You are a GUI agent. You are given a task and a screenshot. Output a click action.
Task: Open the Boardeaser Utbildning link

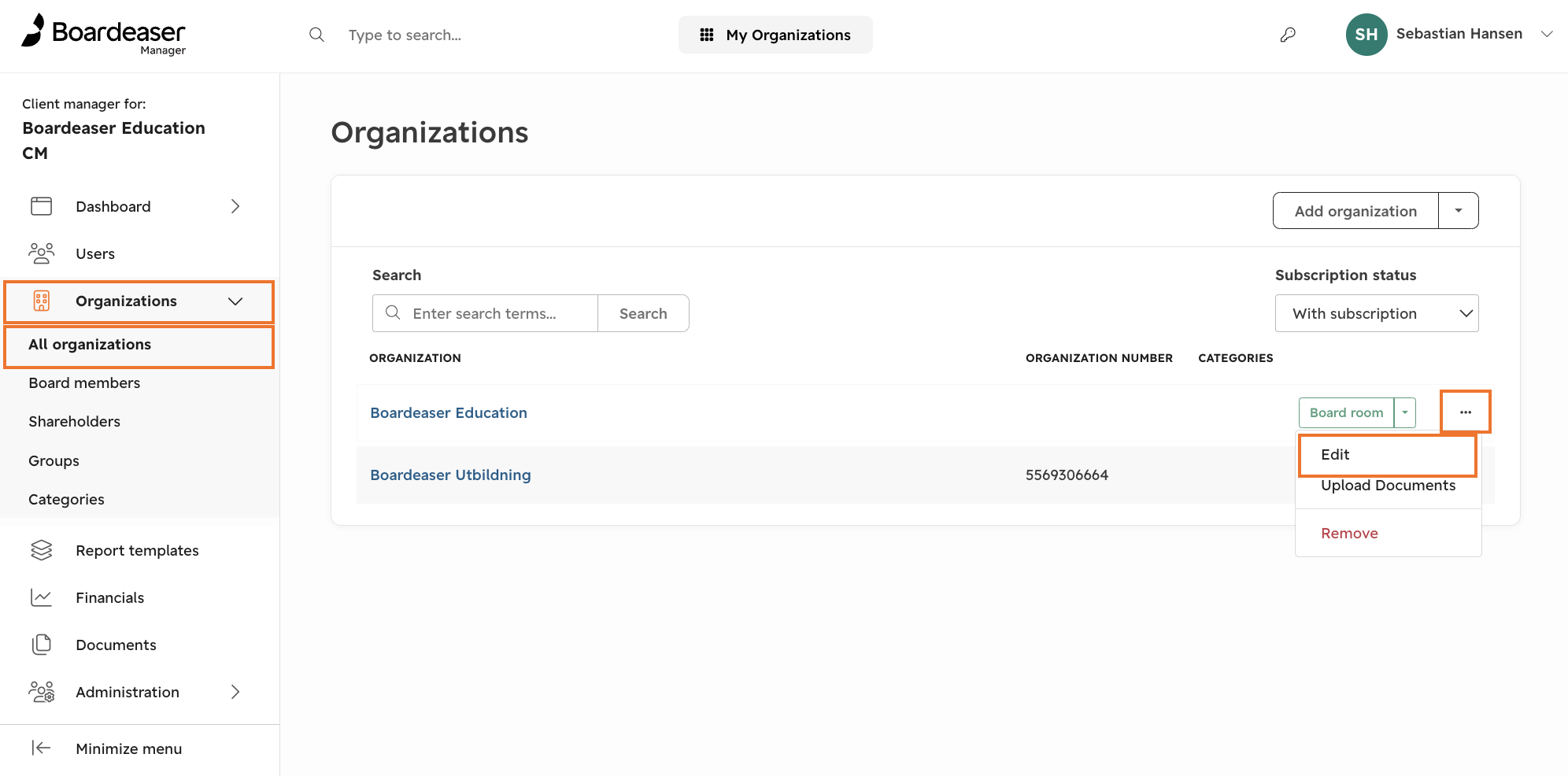click(x=450, y=475)
